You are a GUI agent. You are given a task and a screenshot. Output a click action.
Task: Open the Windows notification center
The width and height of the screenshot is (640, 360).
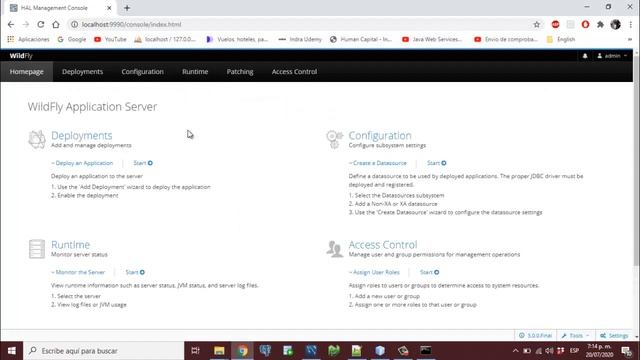627,351
